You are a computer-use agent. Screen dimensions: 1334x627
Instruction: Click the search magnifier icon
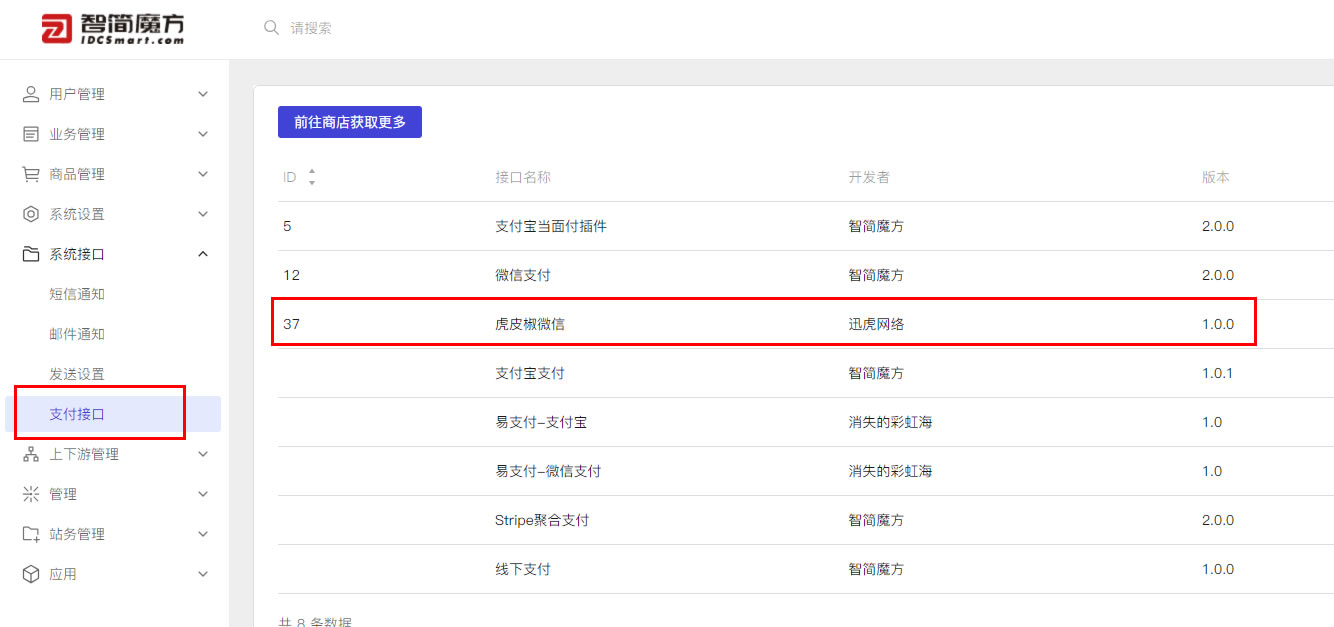(271, 28)
